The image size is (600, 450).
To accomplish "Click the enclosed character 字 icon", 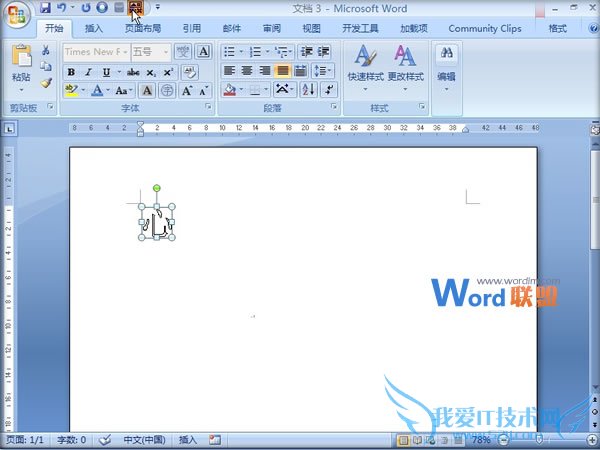I will click(167, 91).
